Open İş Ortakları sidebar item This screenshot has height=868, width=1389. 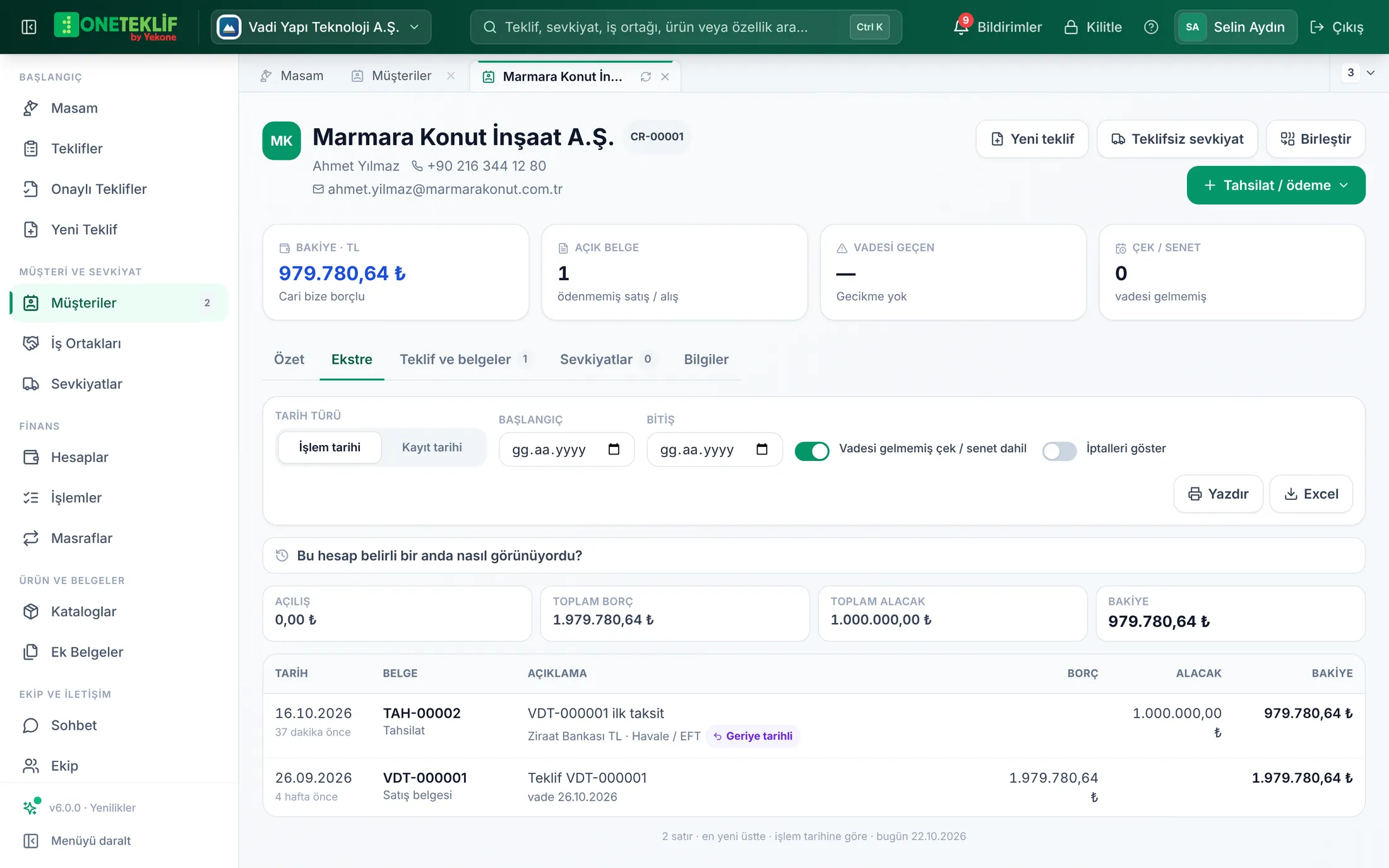[x=119, y=343]
